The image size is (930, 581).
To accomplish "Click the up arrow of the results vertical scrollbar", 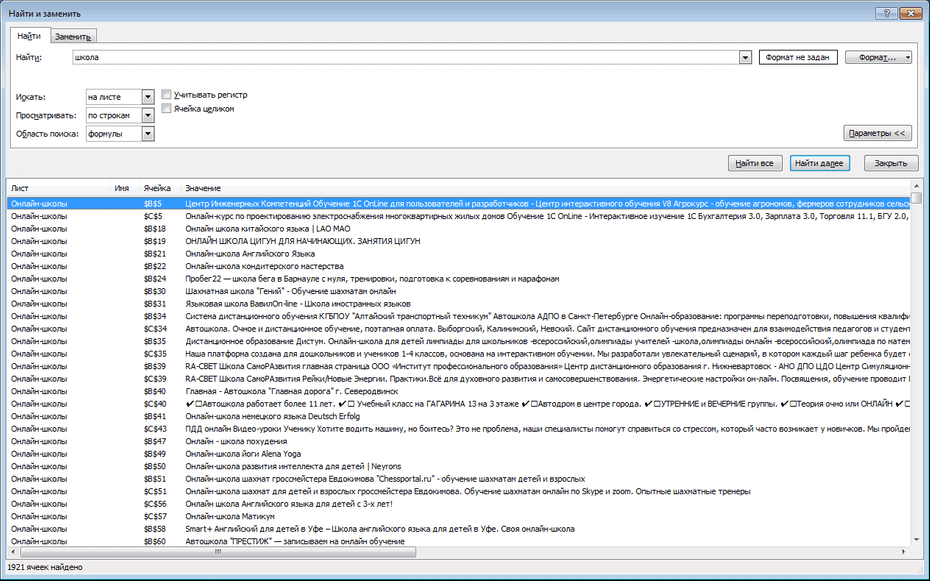I will coord(916,187).
